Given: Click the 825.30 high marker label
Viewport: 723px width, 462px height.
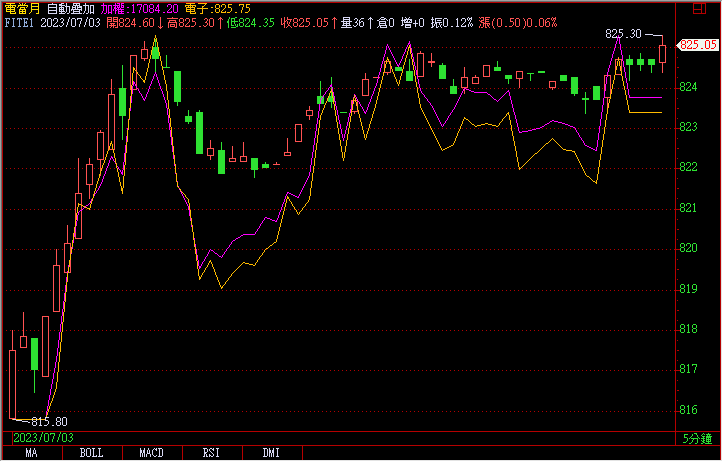Looking at the screenshot, I should [x=623, y=34].
